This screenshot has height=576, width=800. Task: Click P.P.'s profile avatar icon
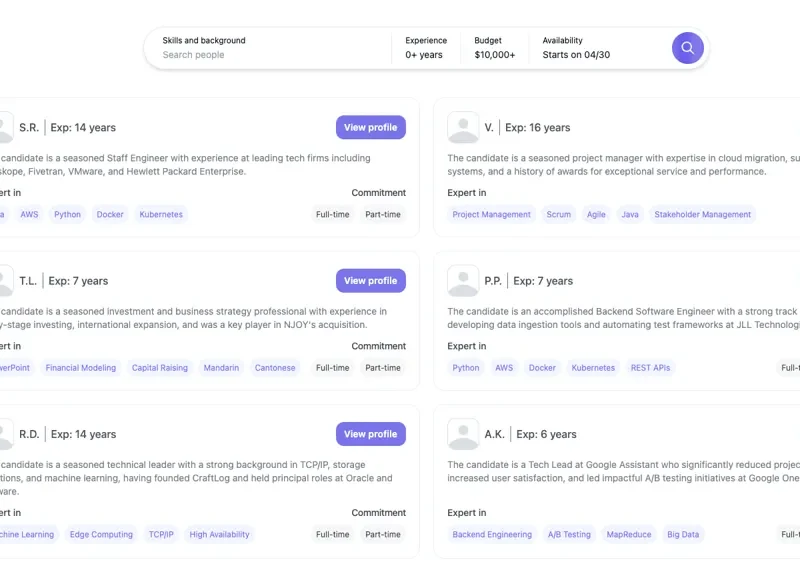point(463,281)
